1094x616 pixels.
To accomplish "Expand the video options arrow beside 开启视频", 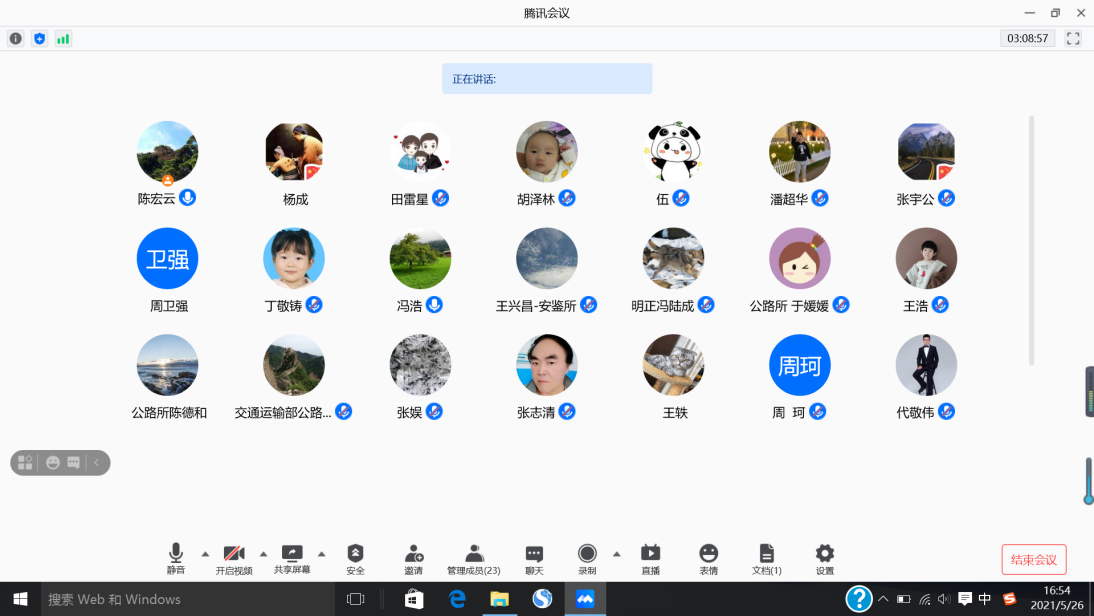I will pos(263,555).
